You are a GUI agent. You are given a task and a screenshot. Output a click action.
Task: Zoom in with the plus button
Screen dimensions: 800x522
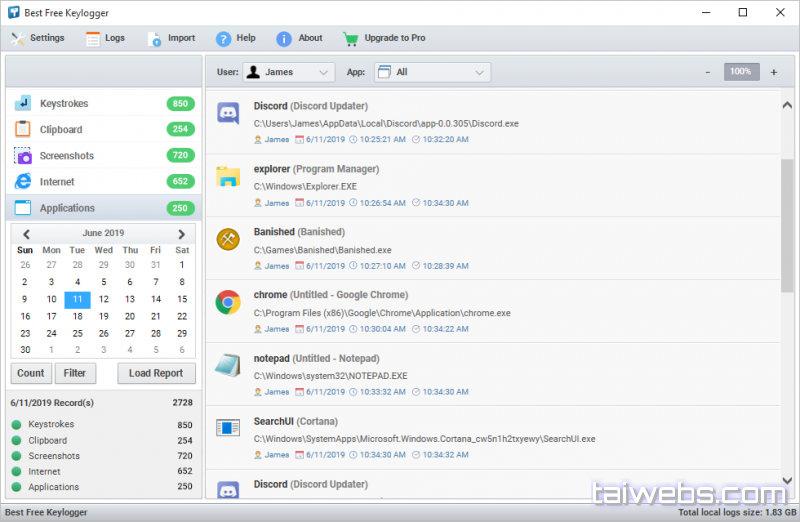click(773, 72)
